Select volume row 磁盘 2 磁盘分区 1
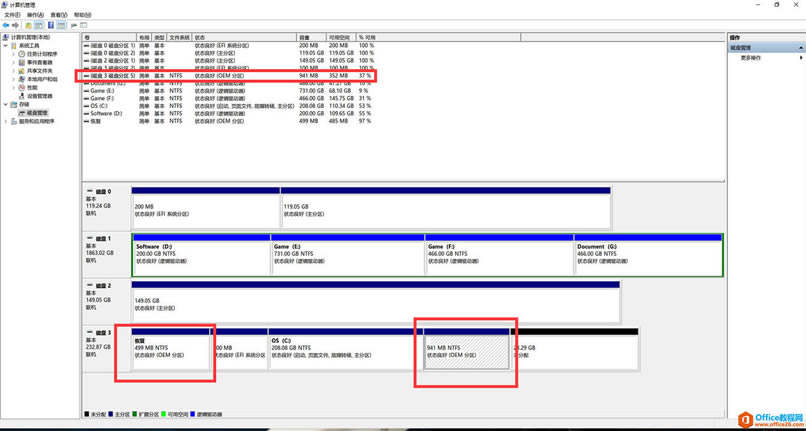 coord(229,60)
